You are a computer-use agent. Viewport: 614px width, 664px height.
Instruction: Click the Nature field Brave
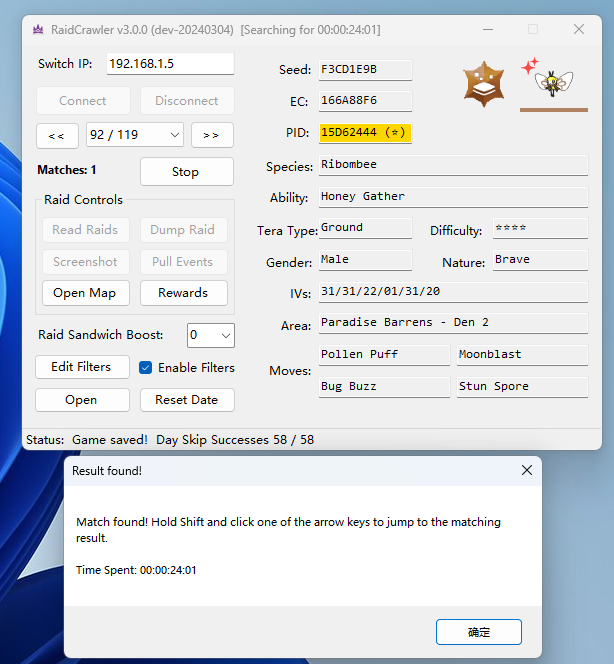(x=540, y=260)
